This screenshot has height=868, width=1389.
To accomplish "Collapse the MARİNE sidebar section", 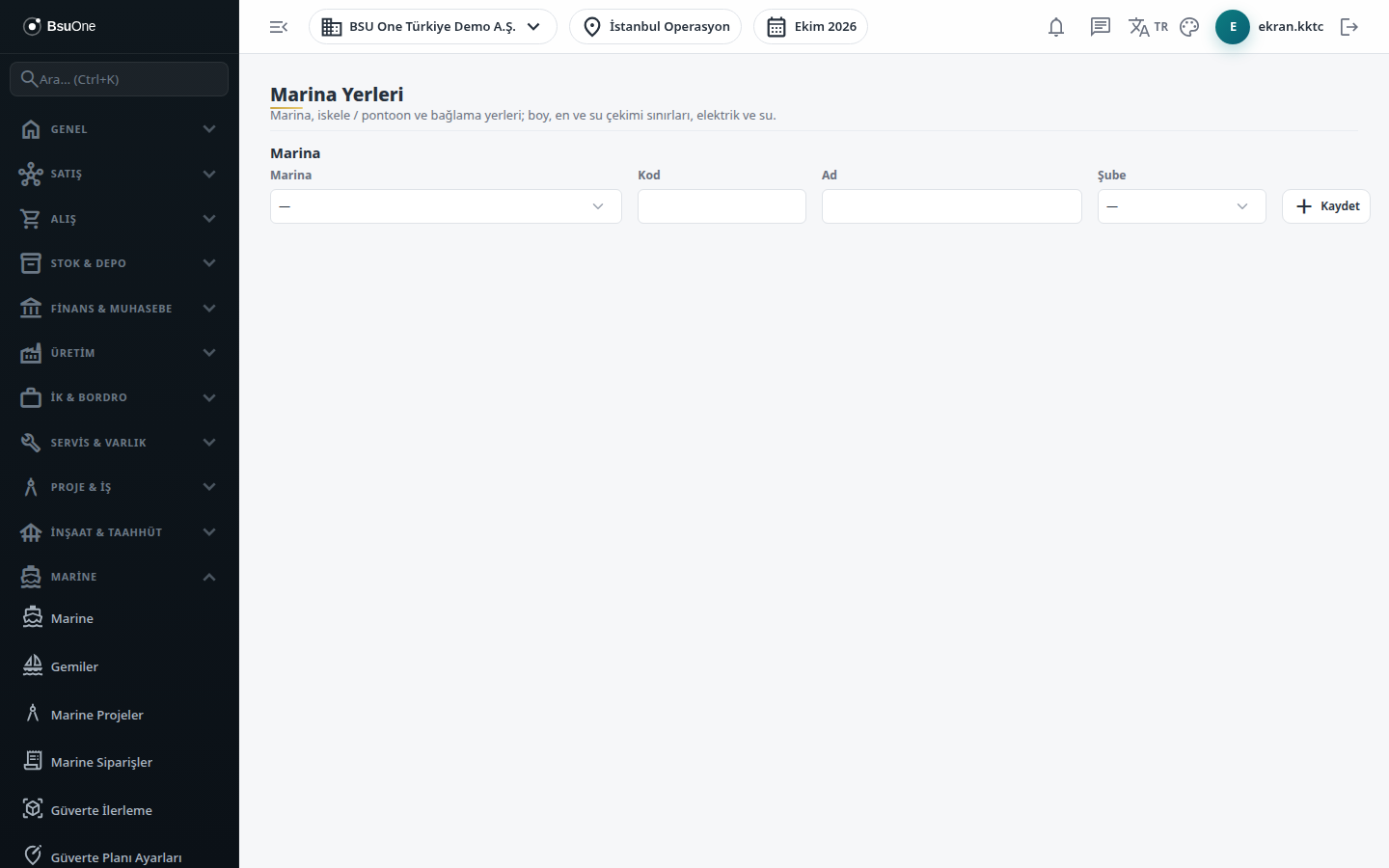I will tap(120, 577).
